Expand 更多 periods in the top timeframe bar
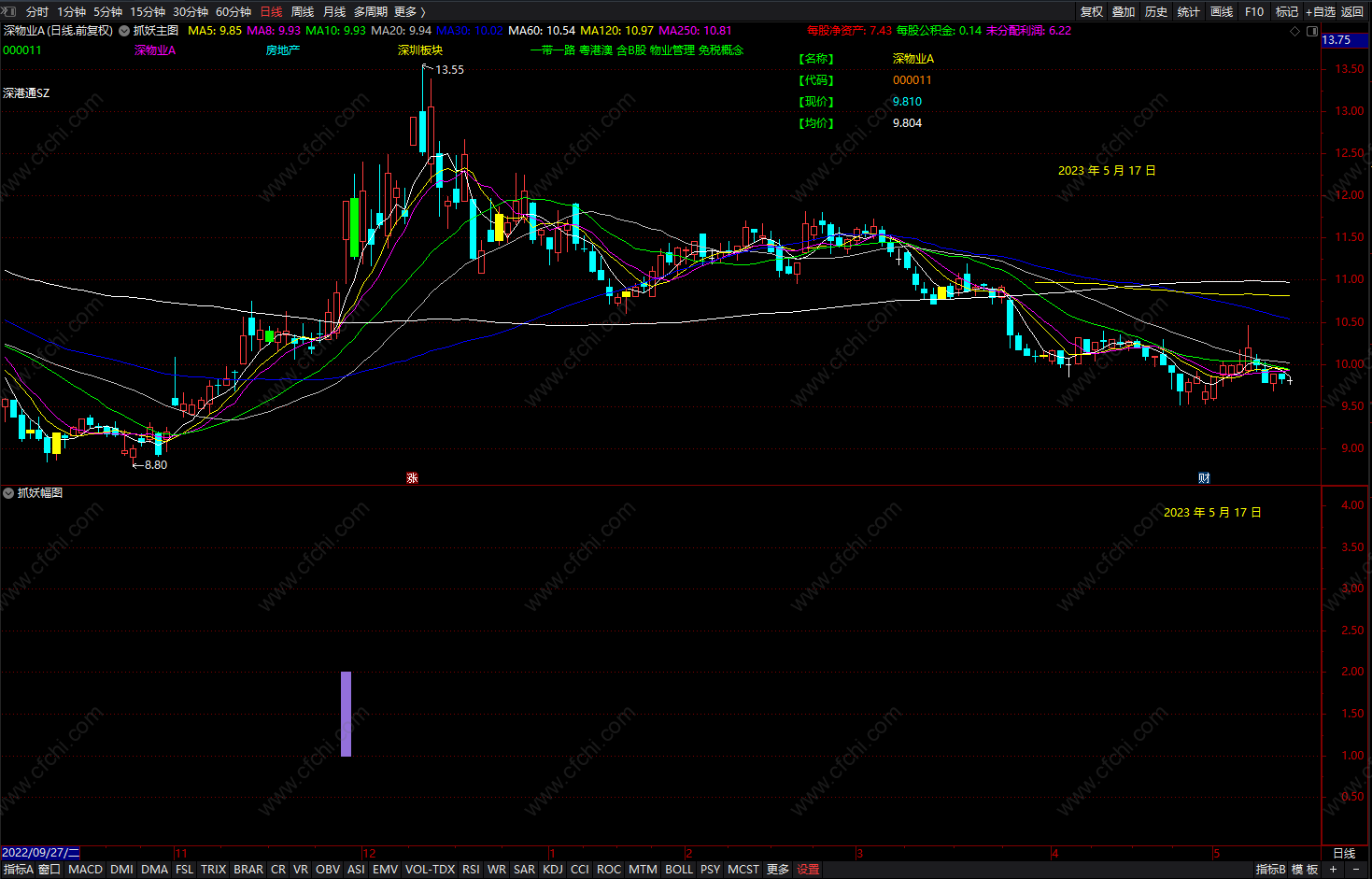 409,11
